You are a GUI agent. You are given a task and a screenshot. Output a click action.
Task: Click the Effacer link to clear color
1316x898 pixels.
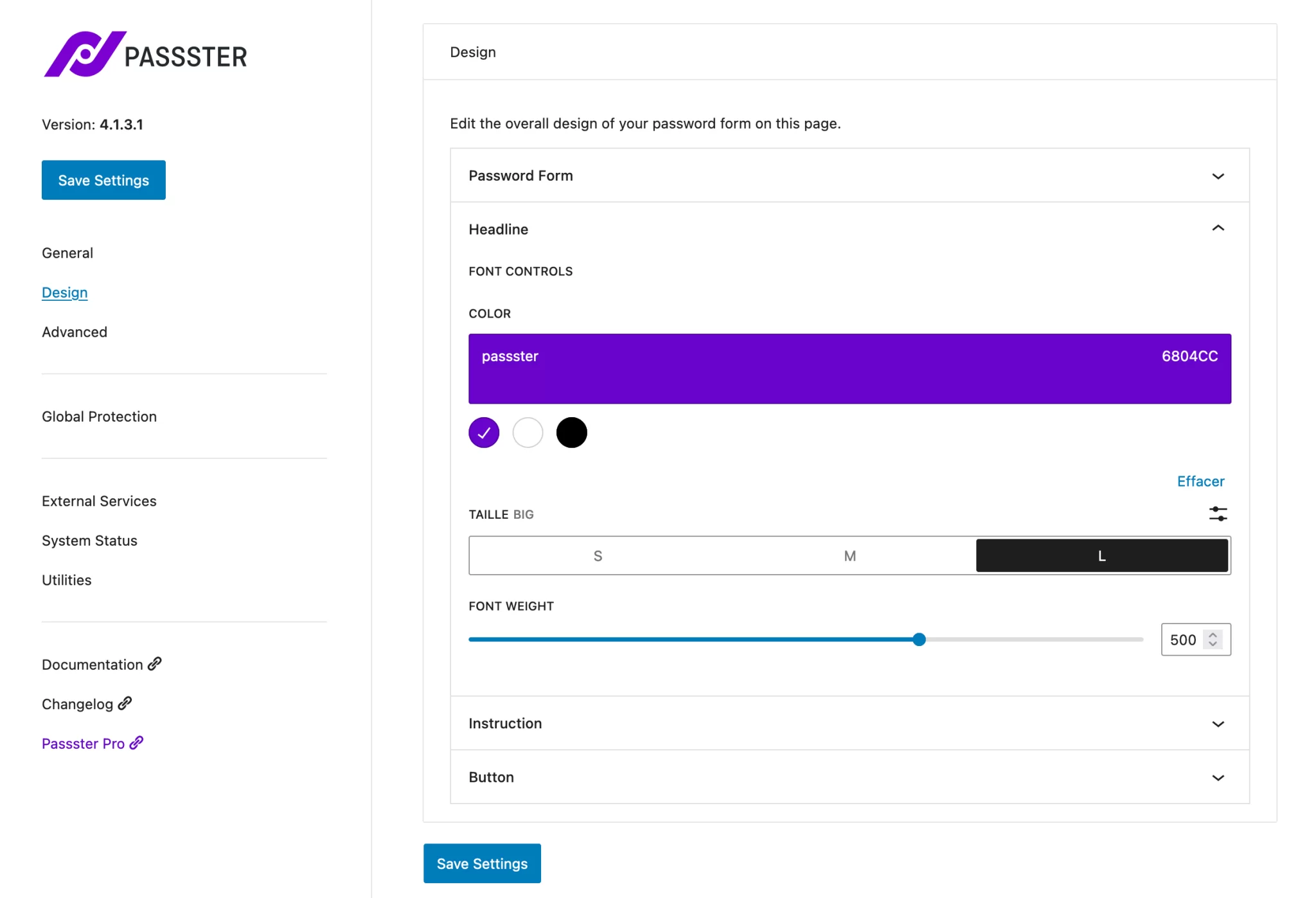[1200, 481]
